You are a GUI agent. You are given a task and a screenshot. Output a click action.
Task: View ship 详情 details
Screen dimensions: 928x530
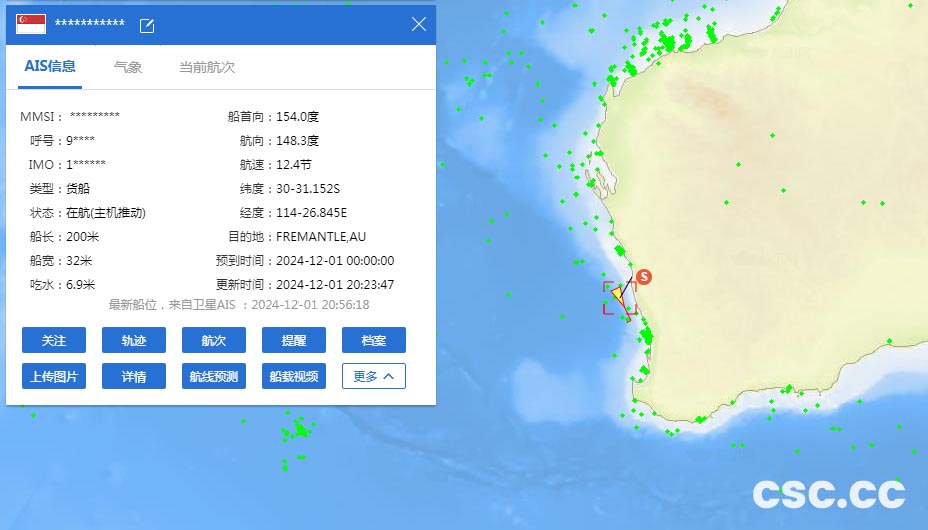click(134, 376)
